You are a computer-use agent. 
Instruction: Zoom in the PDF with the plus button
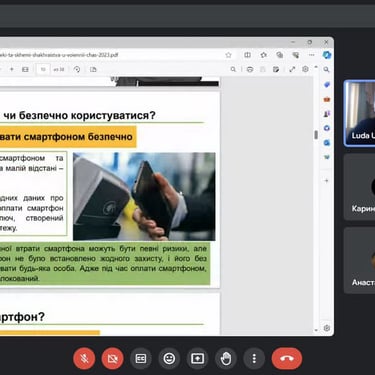point(12,69)
